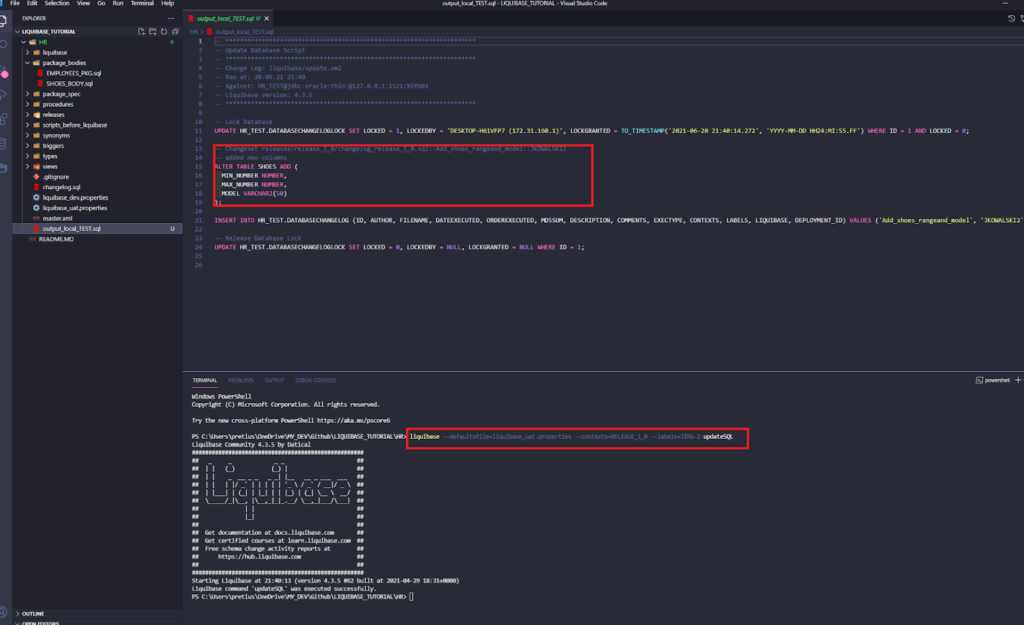Viewport: 1024px width, 625px height.
Task: Click the ALTER TABLE SHOES ADD code line
Action: click(256, 167)
